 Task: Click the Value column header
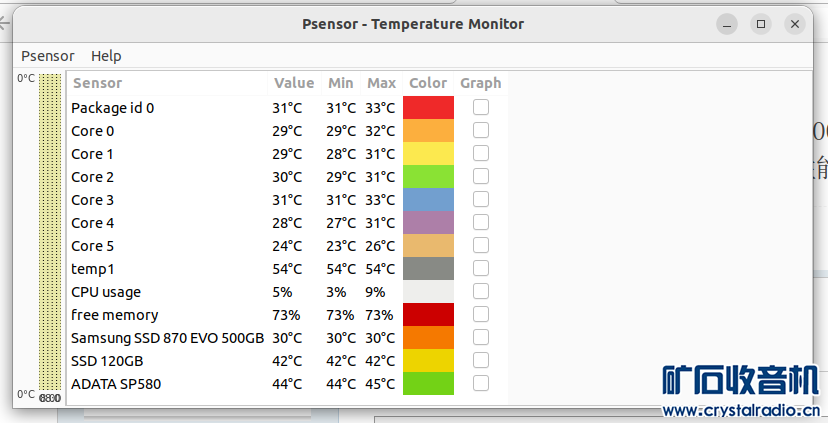(x=294, y=83)
